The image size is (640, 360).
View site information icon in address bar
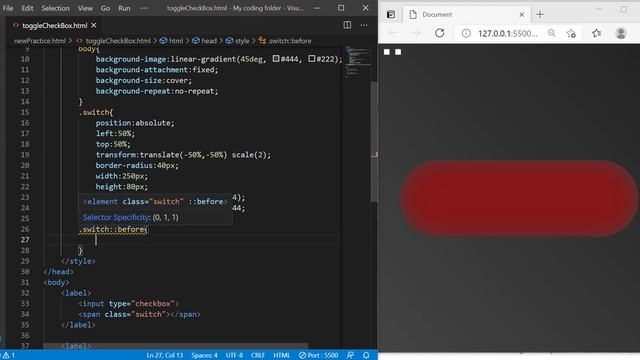(x=466, y=33)
